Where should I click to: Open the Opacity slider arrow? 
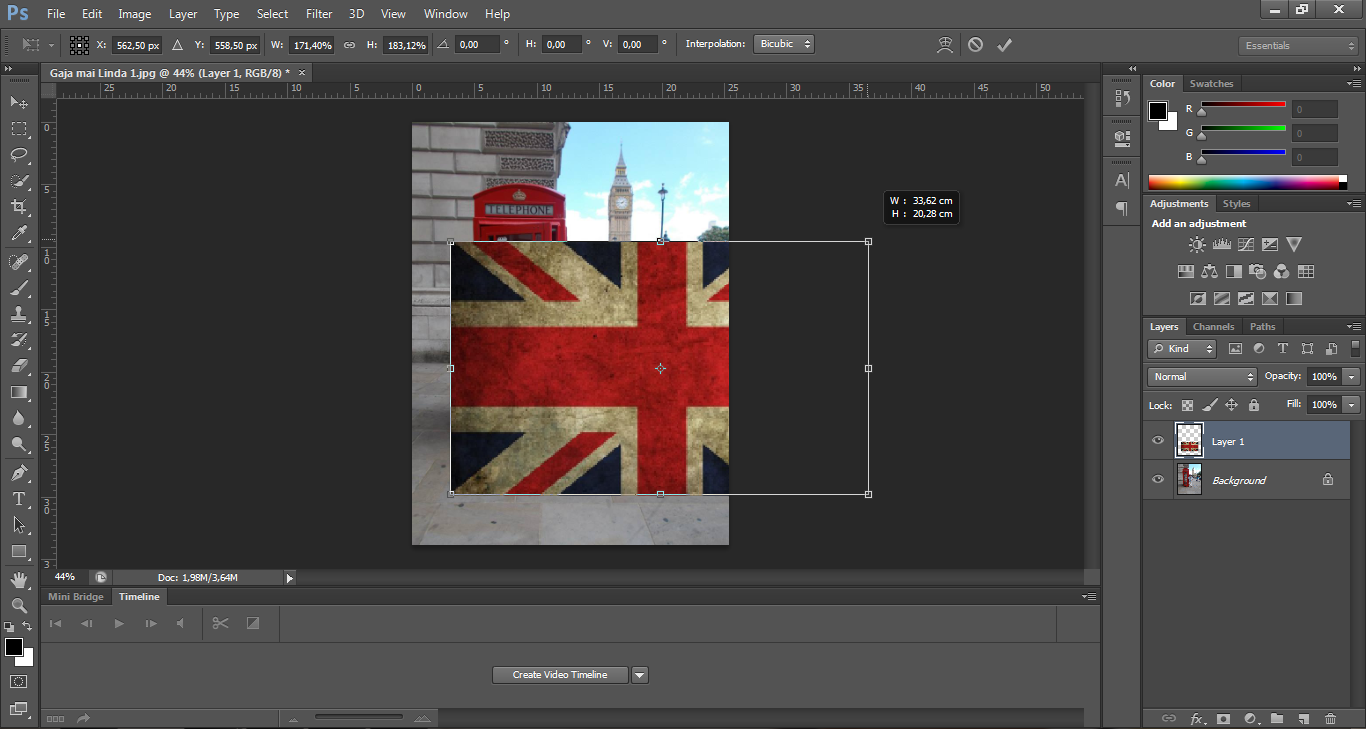[1352, 377]
